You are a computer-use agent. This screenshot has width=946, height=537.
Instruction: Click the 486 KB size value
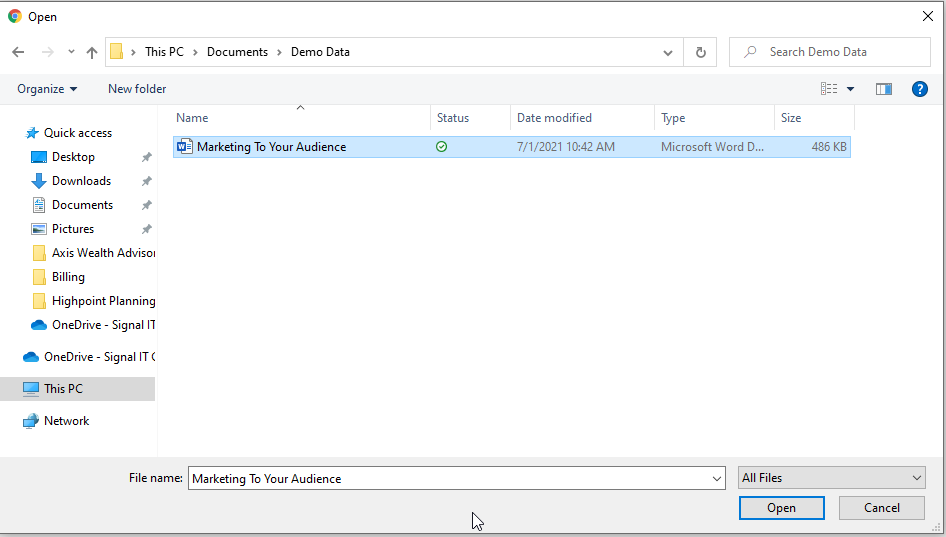tap(829, 147)
